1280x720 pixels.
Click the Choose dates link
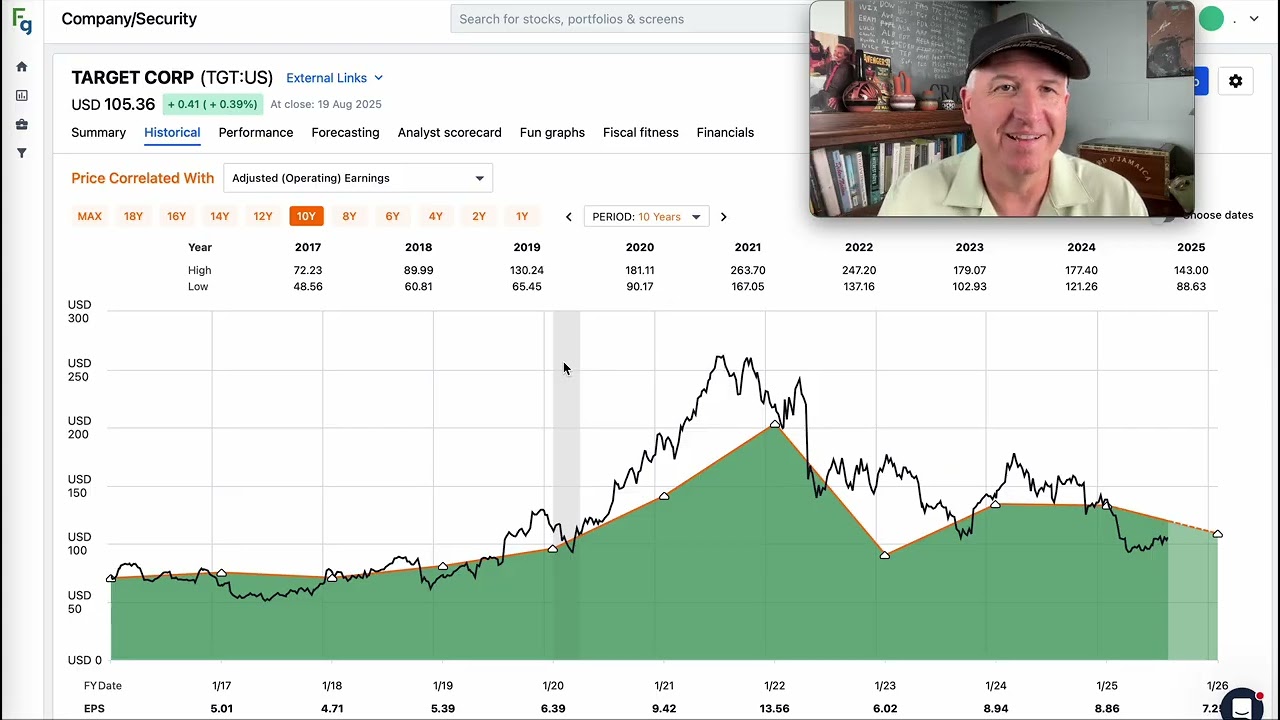pos(1218,215)
